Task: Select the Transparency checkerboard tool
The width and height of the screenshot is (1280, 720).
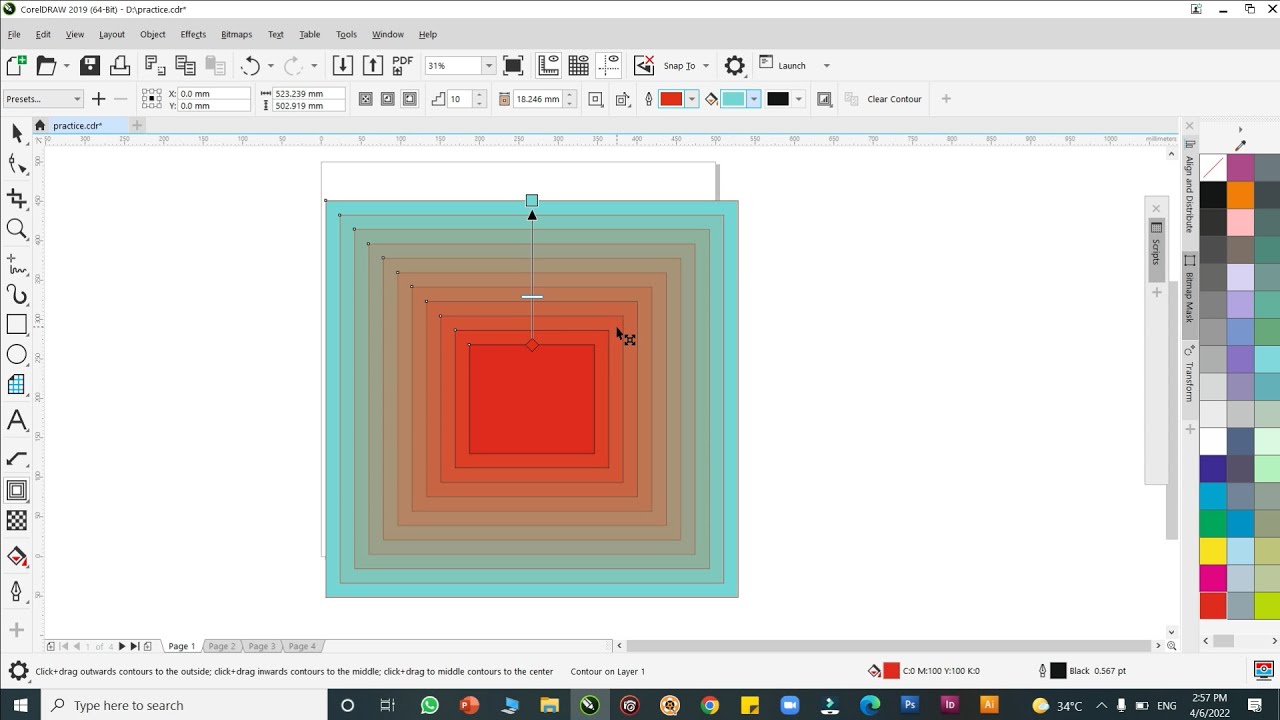Action: pos(17,521)
